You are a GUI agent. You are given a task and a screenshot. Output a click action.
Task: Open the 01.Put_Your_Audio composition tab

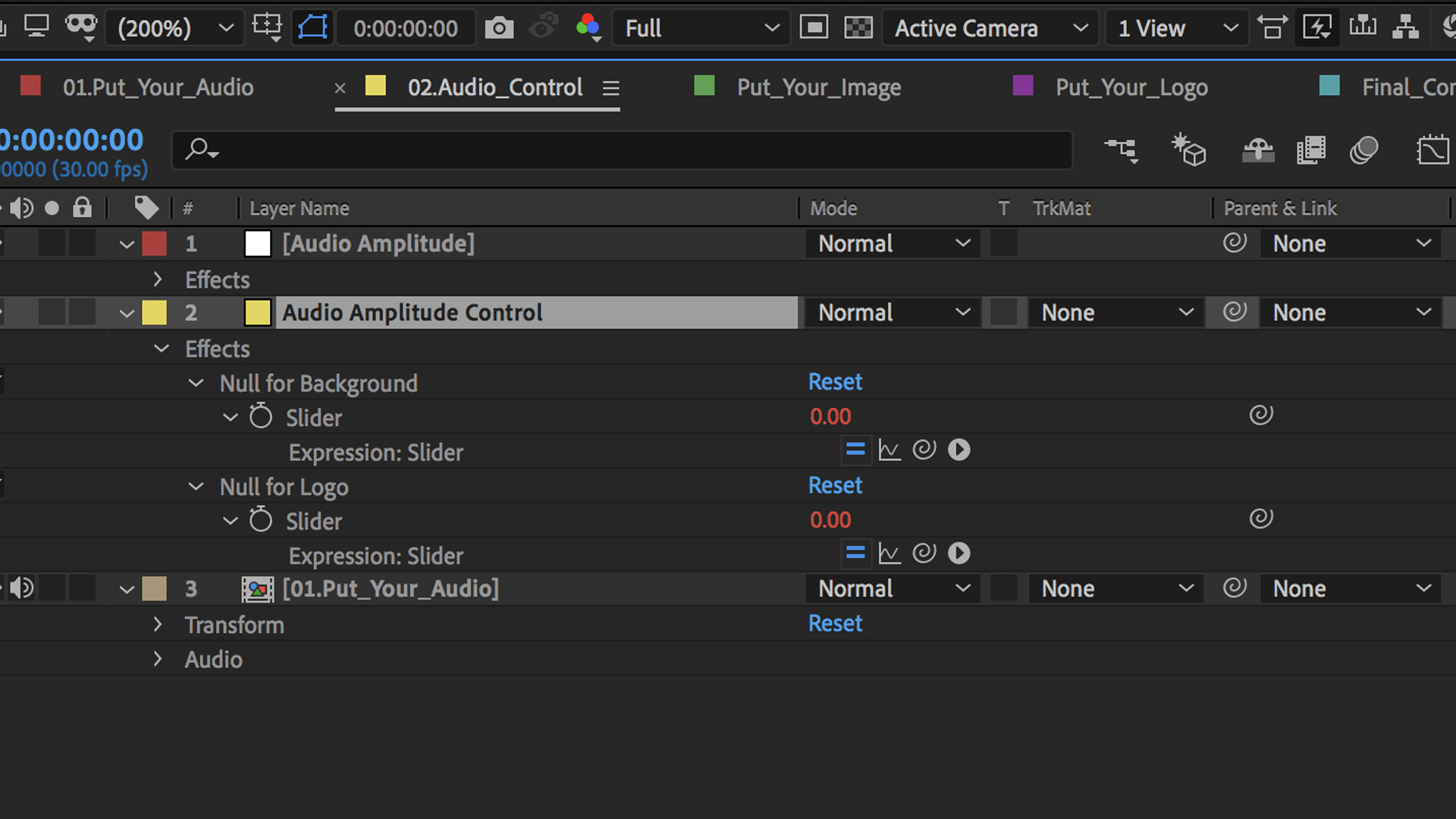tap(158, 88)
